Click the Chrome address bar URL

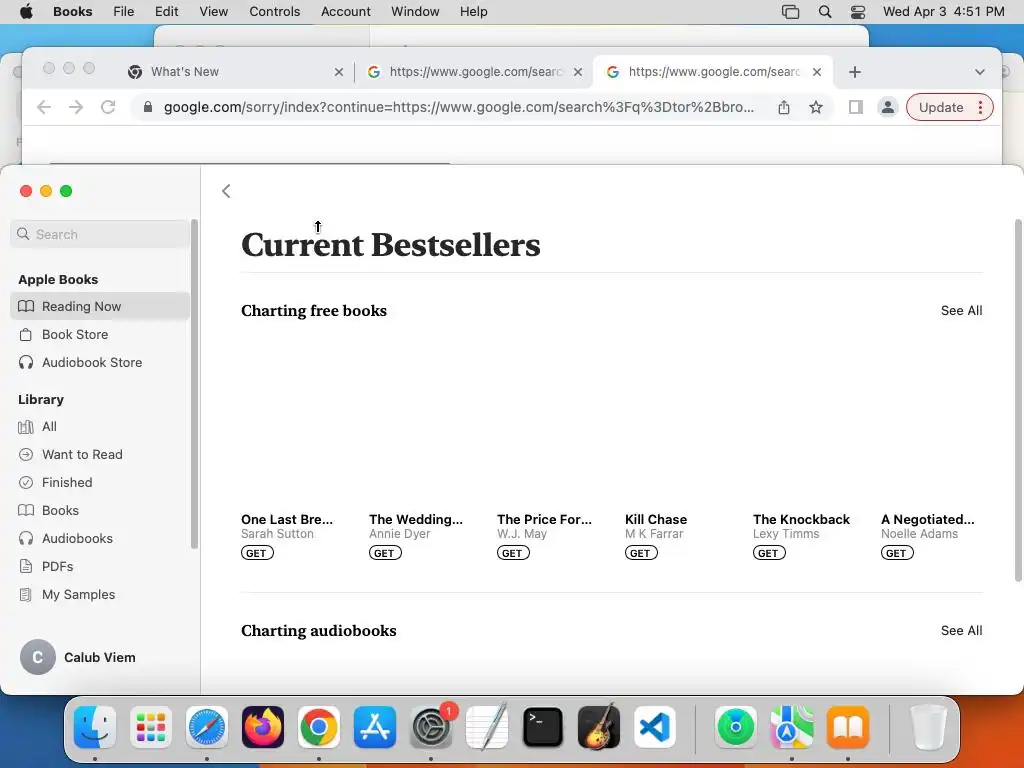pyautogui.click(x=458, y=107)
